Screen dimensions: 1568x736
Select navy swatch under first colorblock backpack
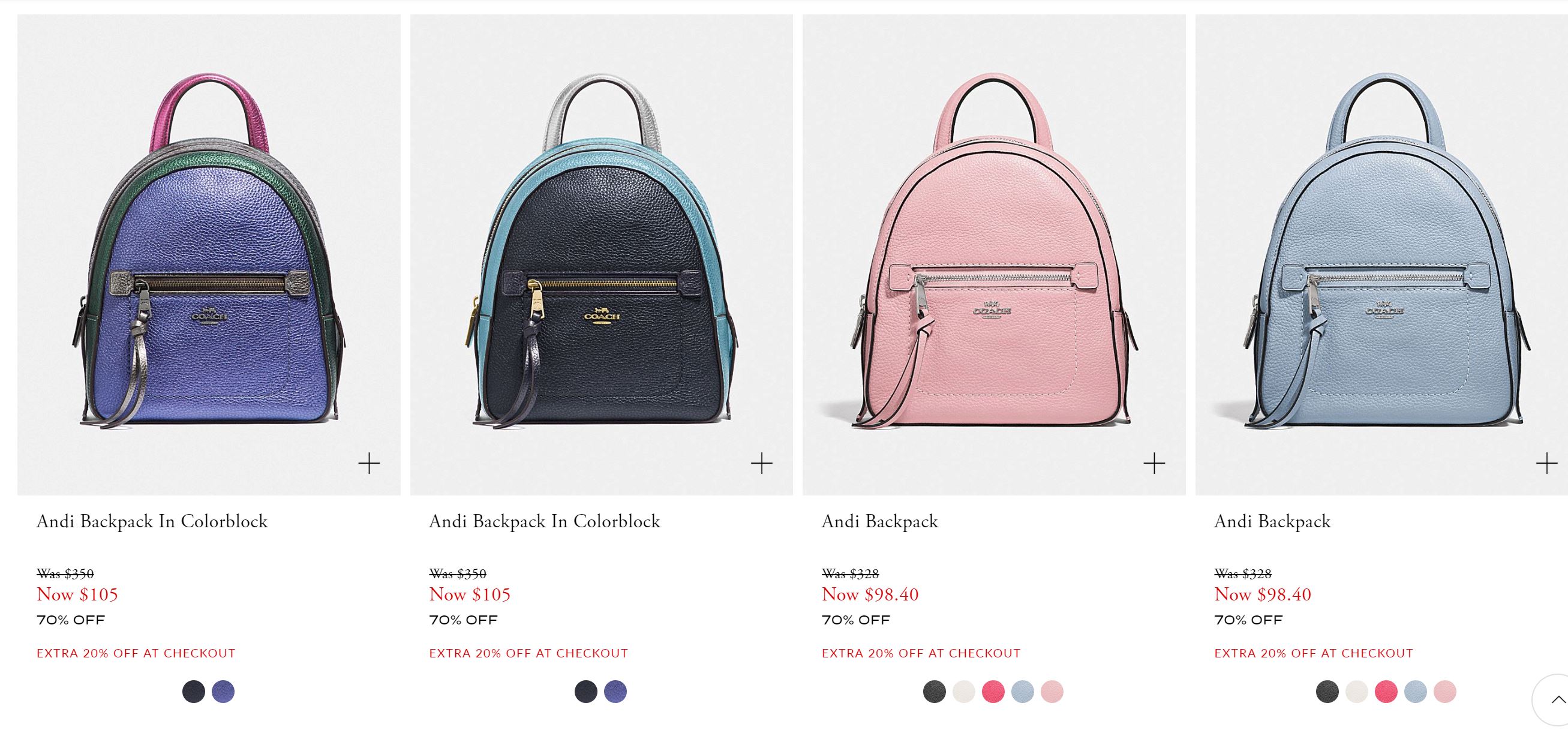point(194,692)
